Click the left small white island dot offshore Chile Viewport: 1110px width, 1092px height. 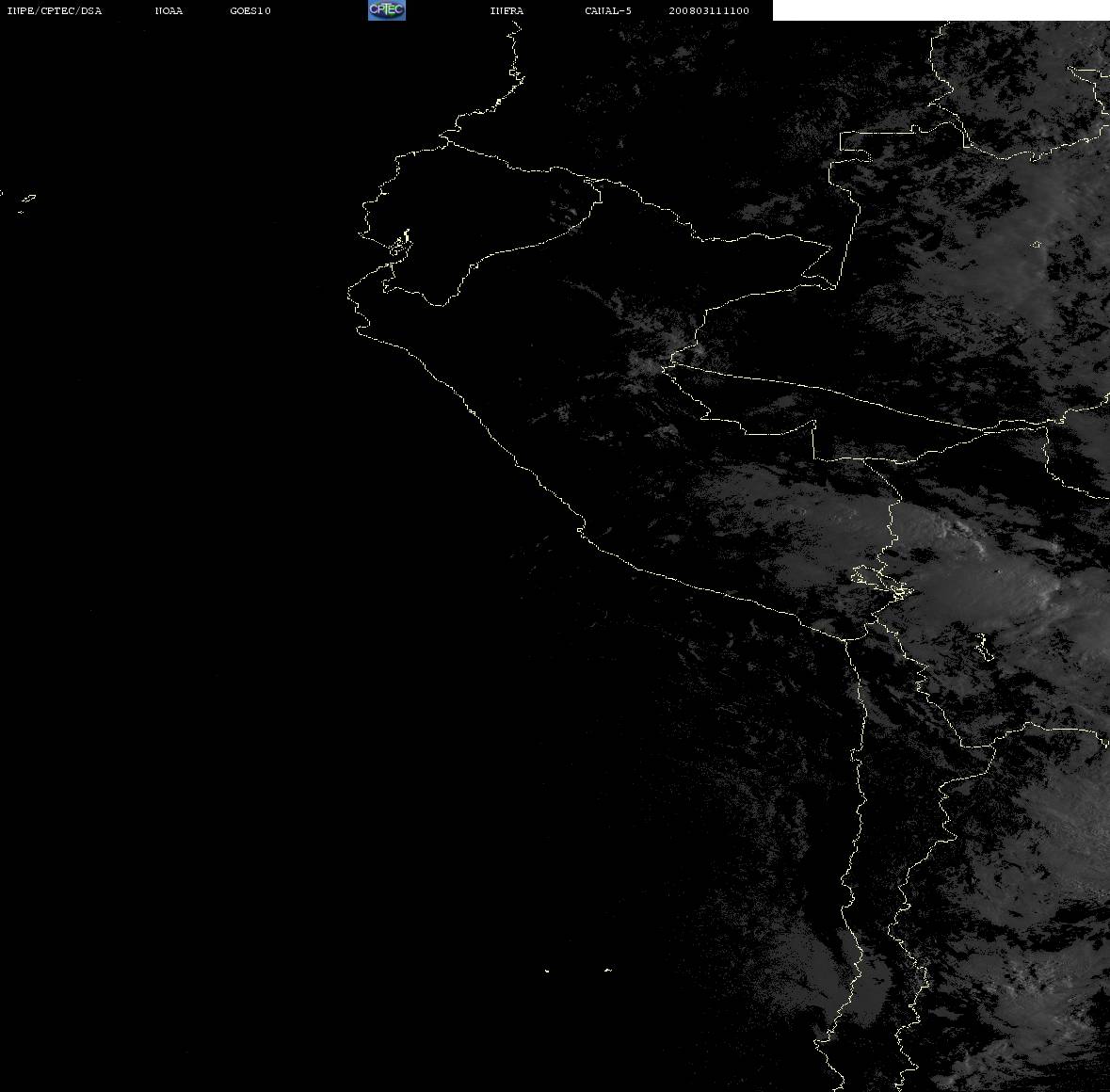pos(547,971)
